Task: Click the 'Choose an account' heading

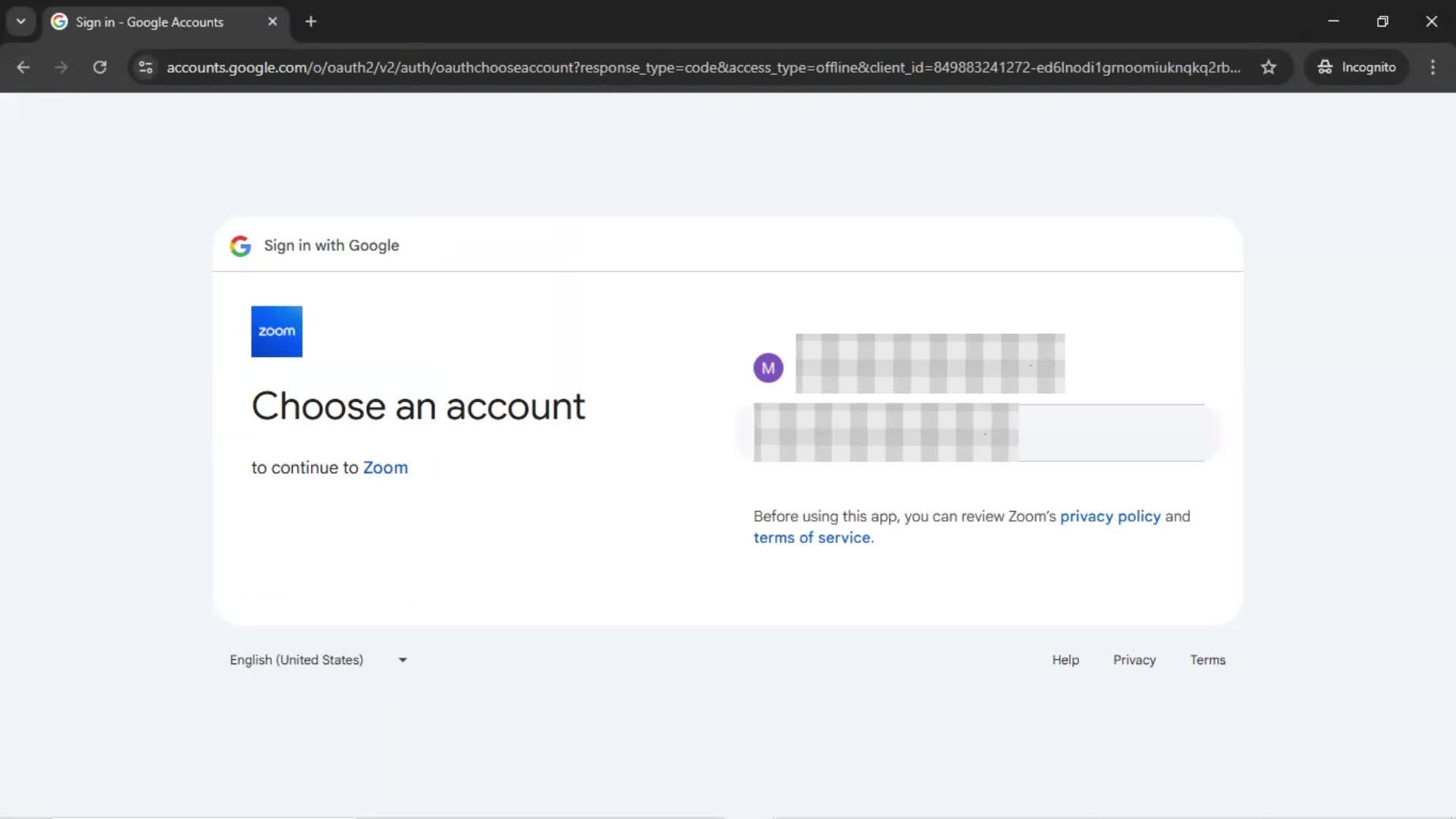Action: [x=418, y=406]
